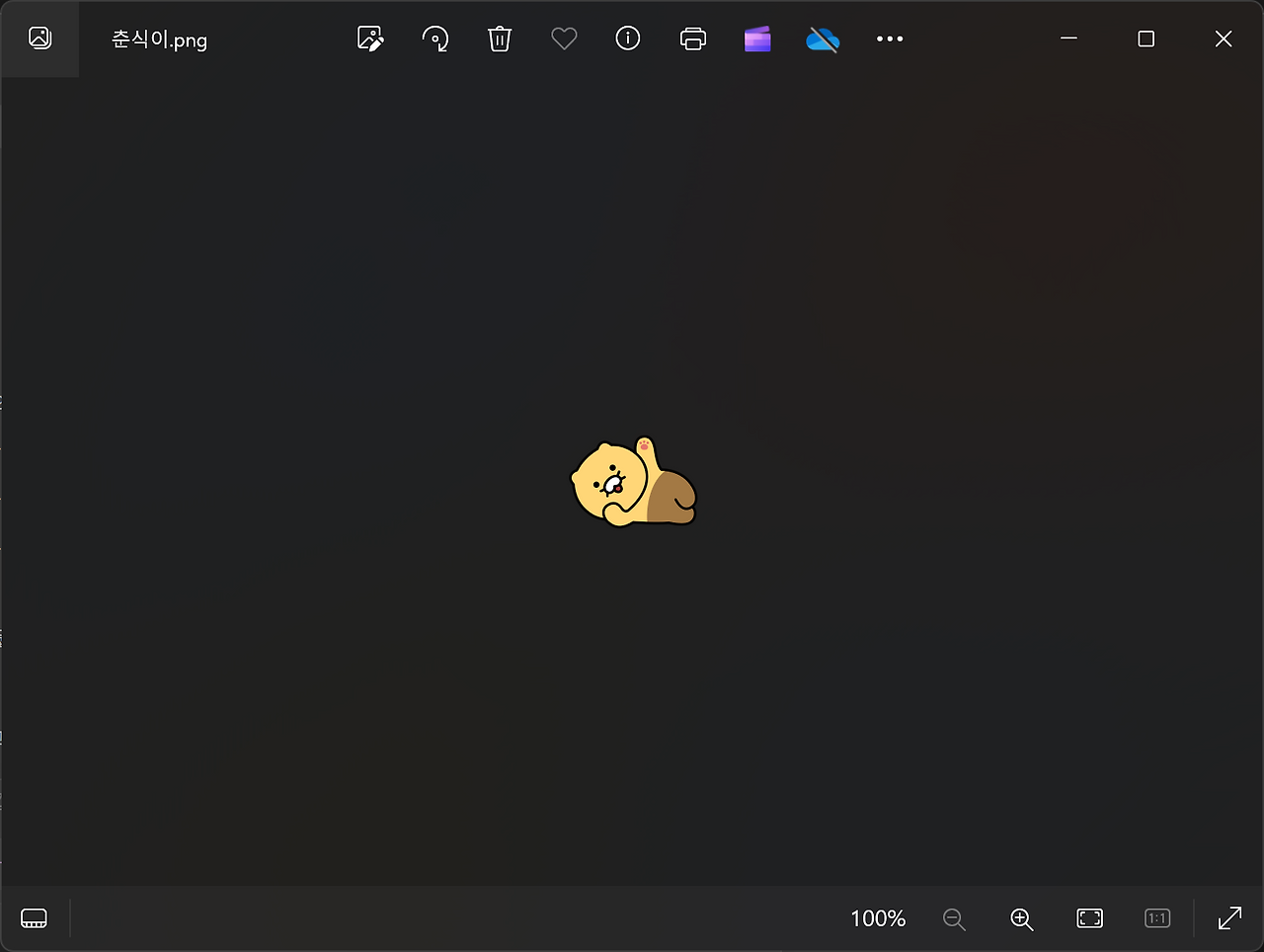
Task: Delete the photo with the trash icon
Action: tap(500, 39)
